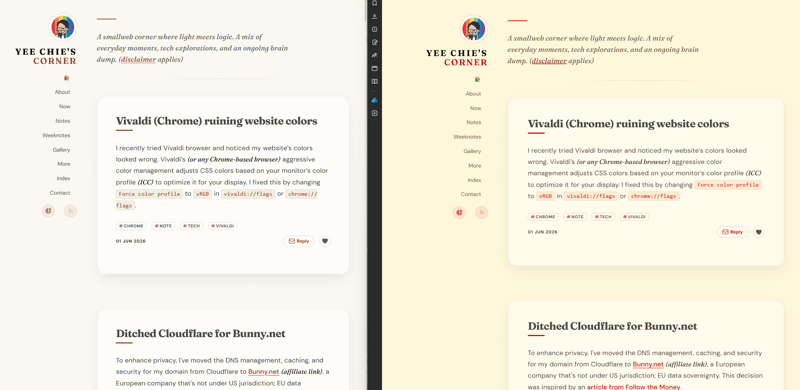Open Notes page in left window
800x390 pixels.
click(x=63, y=121)
